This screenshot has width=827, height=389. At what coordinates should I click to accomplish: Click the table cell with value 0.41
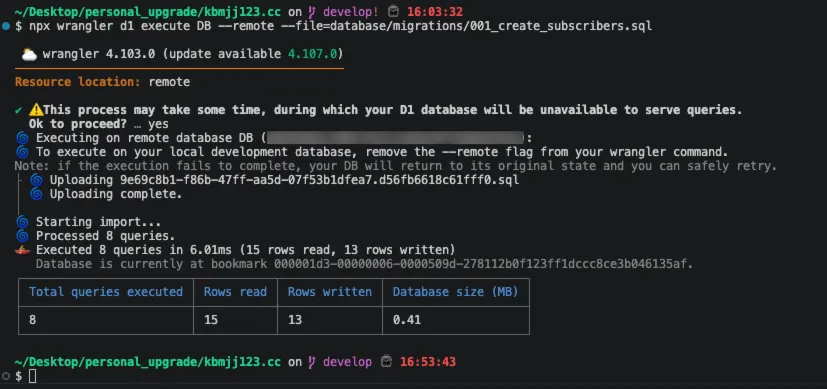(456, 320)
